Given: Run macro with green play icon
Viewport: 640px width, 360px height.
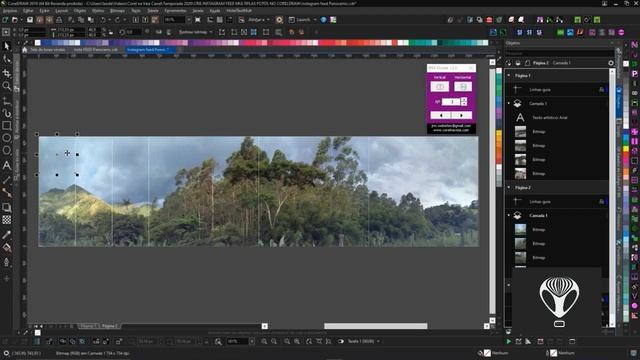Looking at the screenshot, I should coord(509,341).
